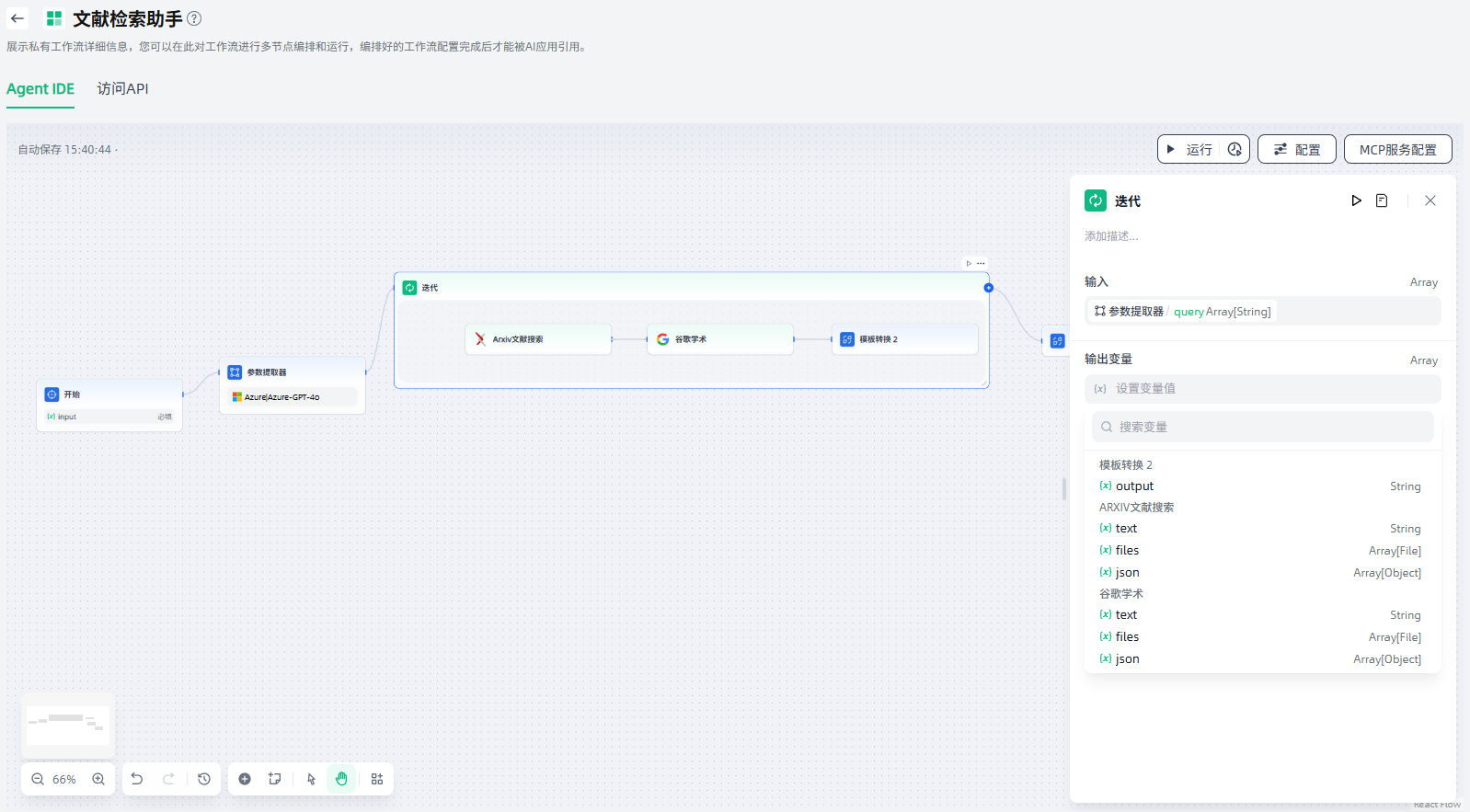Open the iteration node documentation icon

pos(1382,200)
